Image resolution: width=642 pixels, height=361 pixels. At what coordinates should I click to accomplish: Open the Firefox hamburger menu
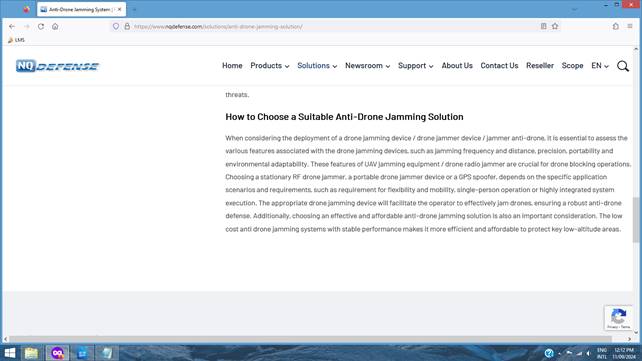tap(630, 26)
